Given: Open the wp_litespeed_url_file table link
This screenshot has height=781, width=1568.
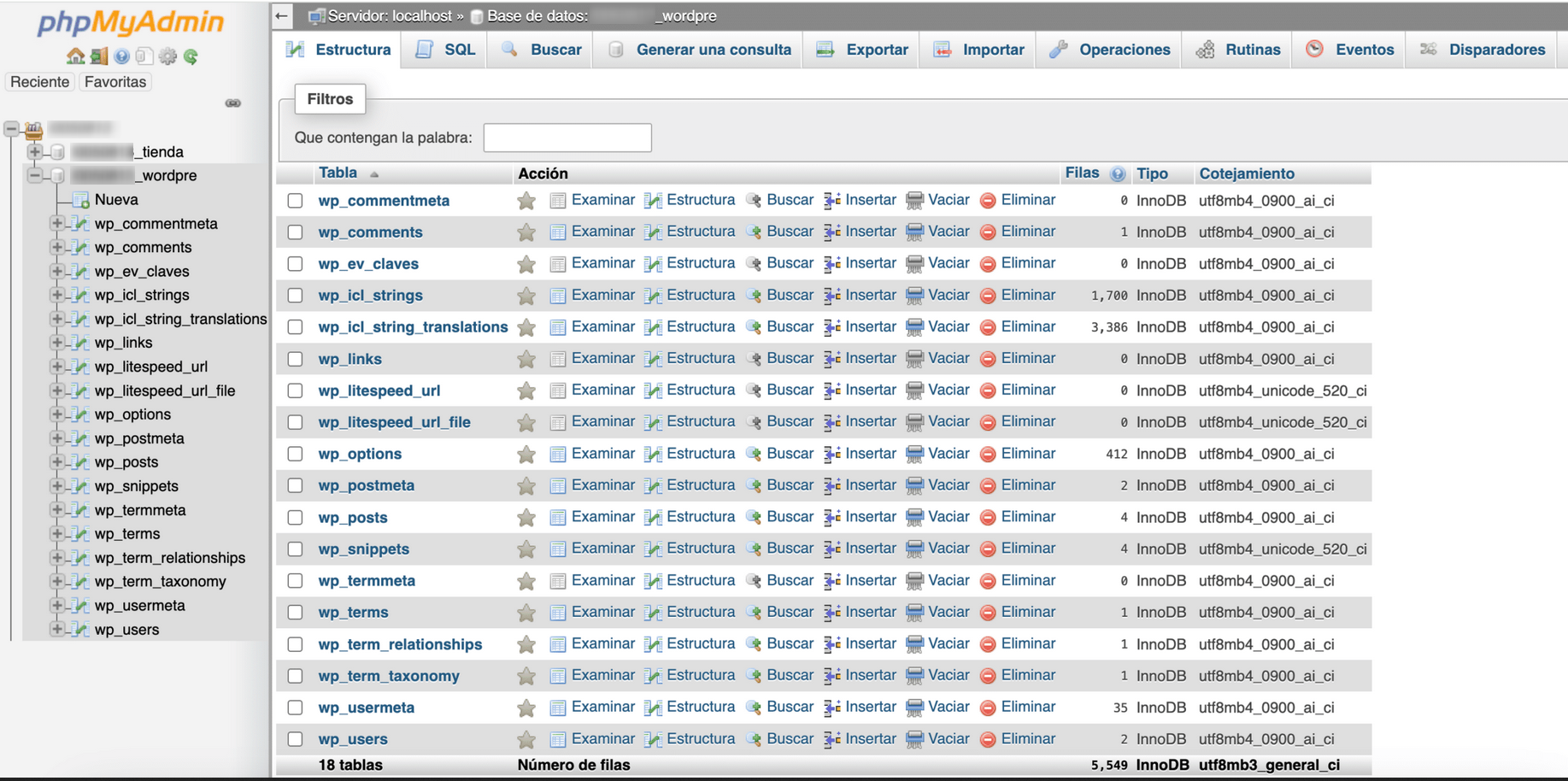Looking at the screenshot, I should [394, 422].
